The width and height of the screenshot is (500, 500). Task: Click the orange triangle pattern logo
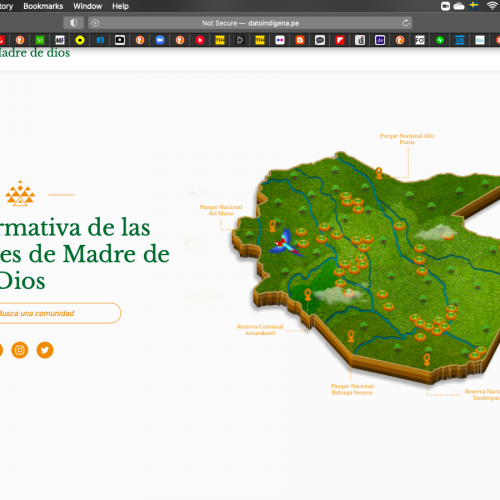tap(20, 193)
